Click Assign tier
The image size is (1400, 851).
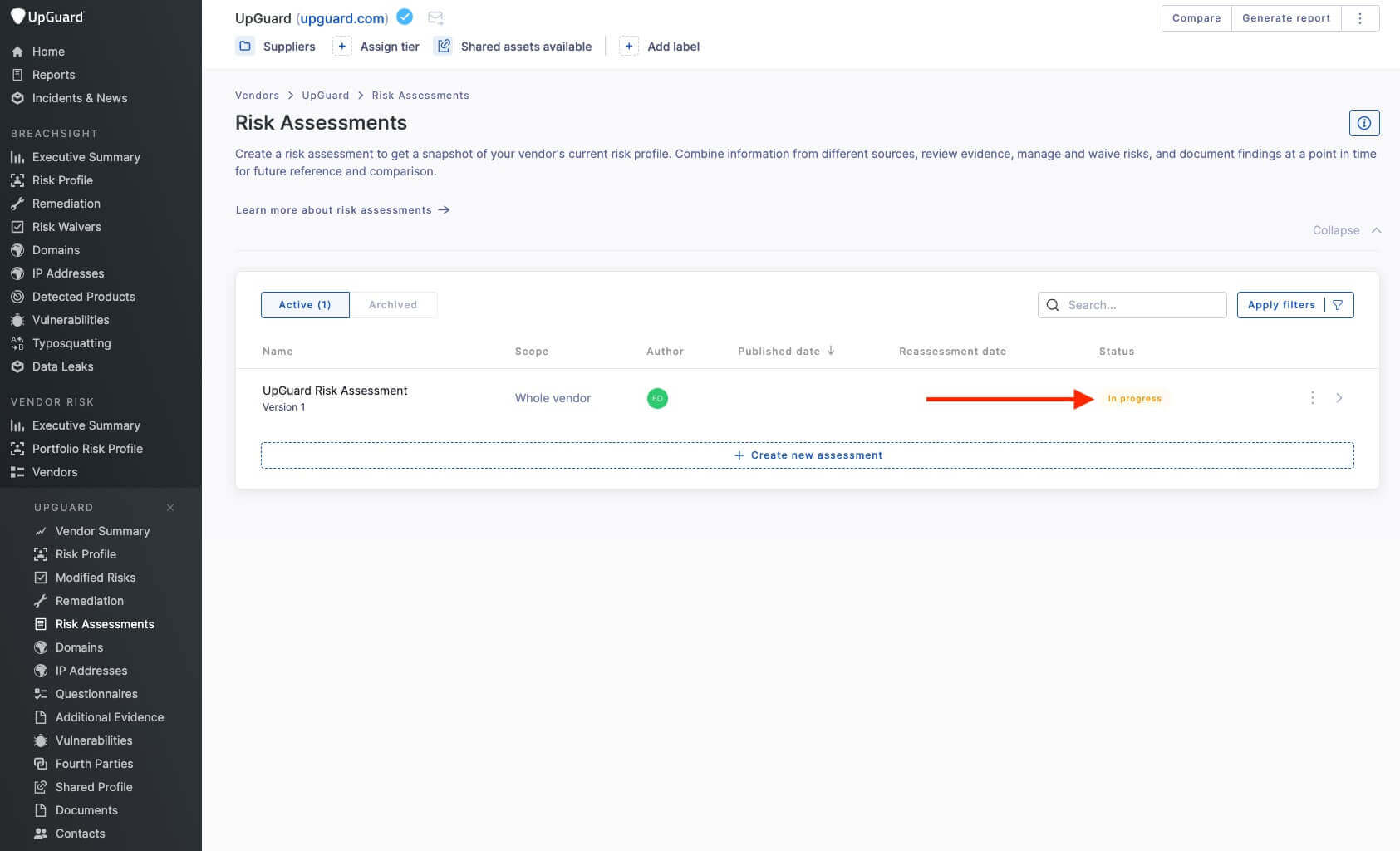pos(376,47)
